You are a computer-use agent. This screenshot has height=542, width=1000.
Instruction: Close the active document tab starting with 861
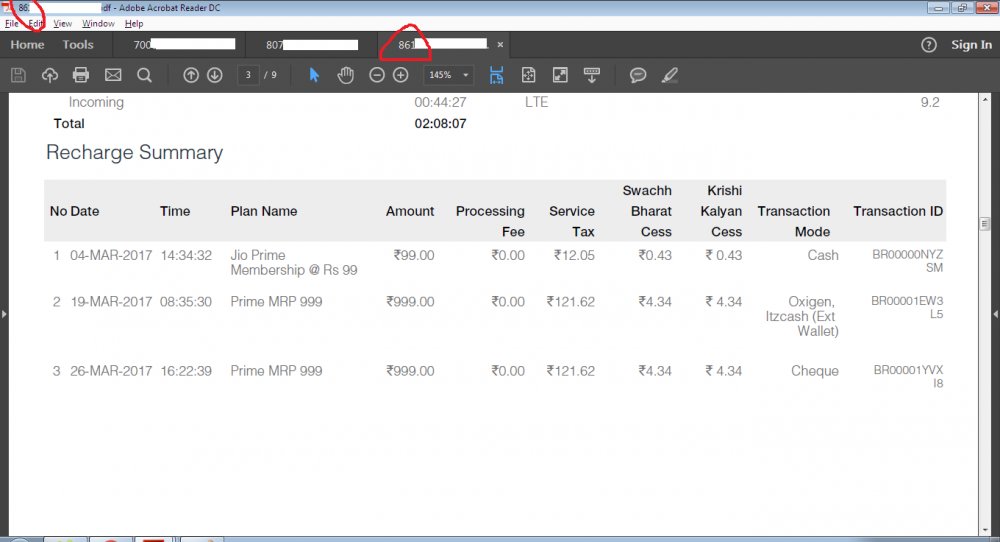tap(500, 45)
